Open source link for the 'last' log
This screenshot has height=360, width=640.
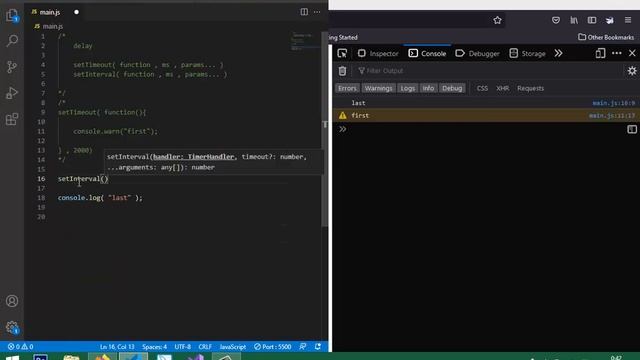[x=613, y=103]
